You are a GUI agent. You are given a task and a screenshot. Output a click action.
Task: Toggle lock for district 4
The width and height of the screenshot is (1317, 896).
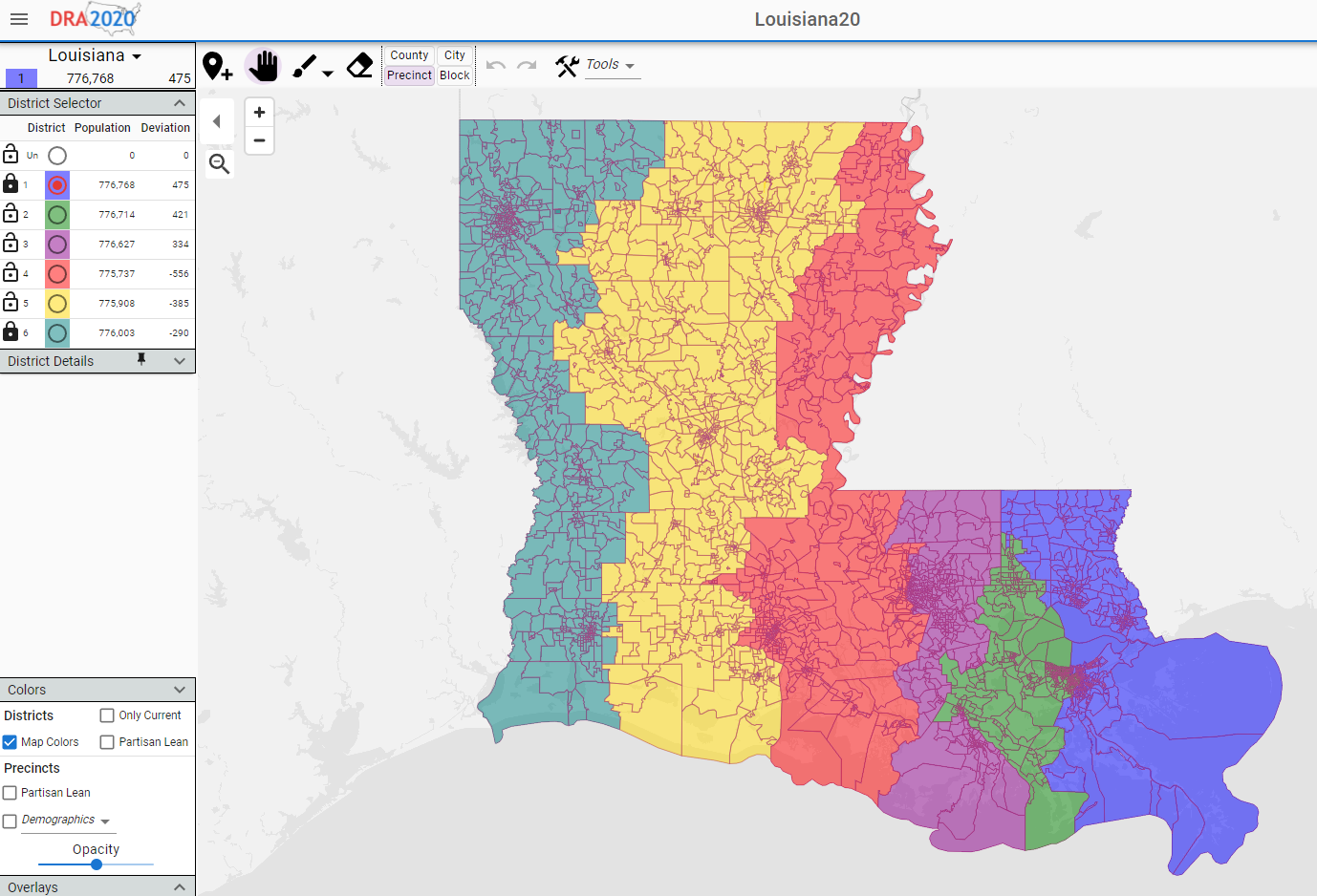tap(11, 272)
